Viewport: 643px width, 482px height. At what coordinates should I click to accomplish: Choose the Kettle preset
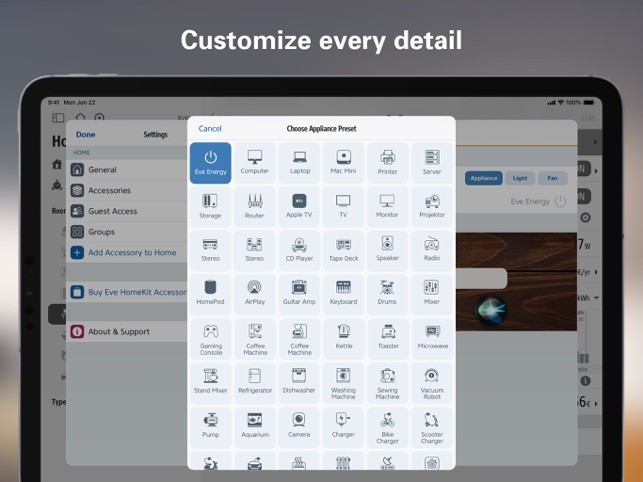point(343,339)
